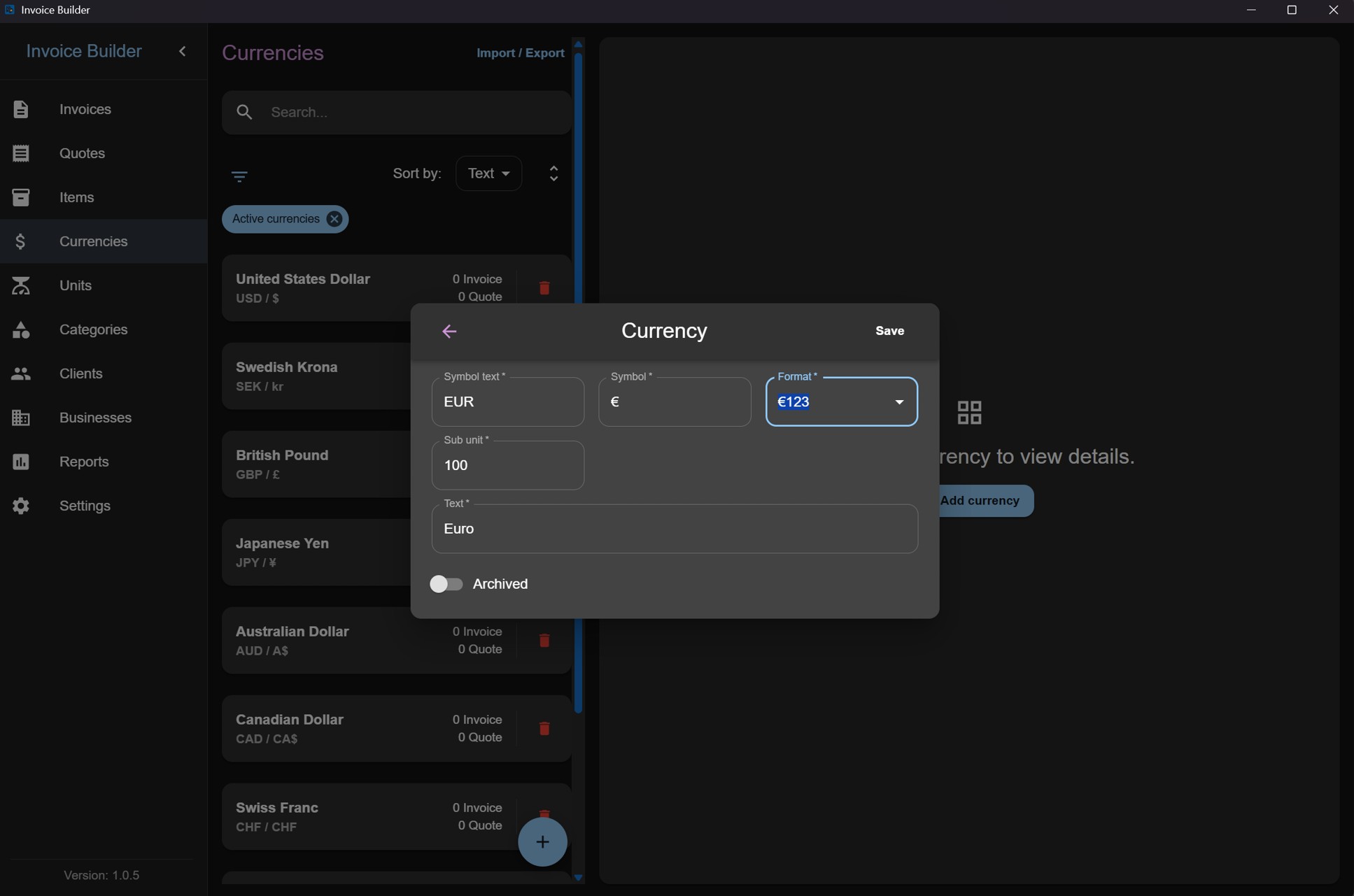Select the British Pound list entry
1354x896 pixels.
pos(317,464)
